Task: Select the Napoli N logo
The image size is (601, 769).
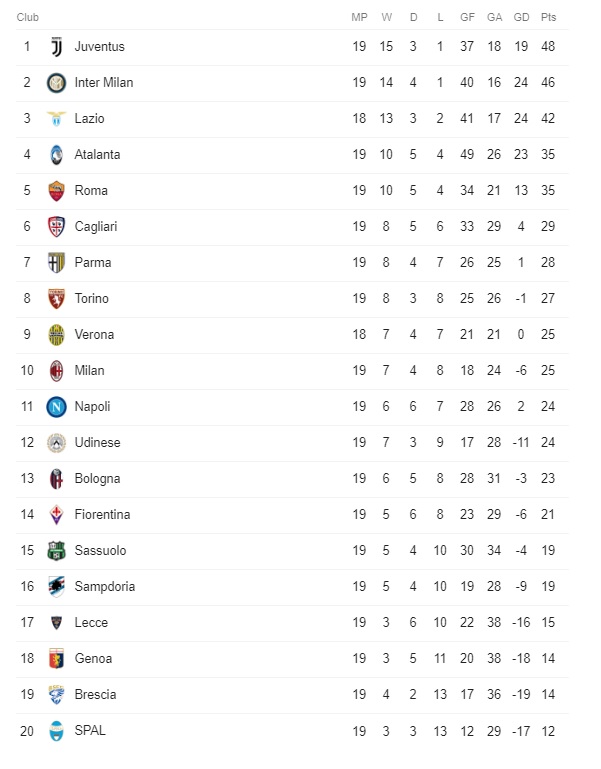Action: 56,407
